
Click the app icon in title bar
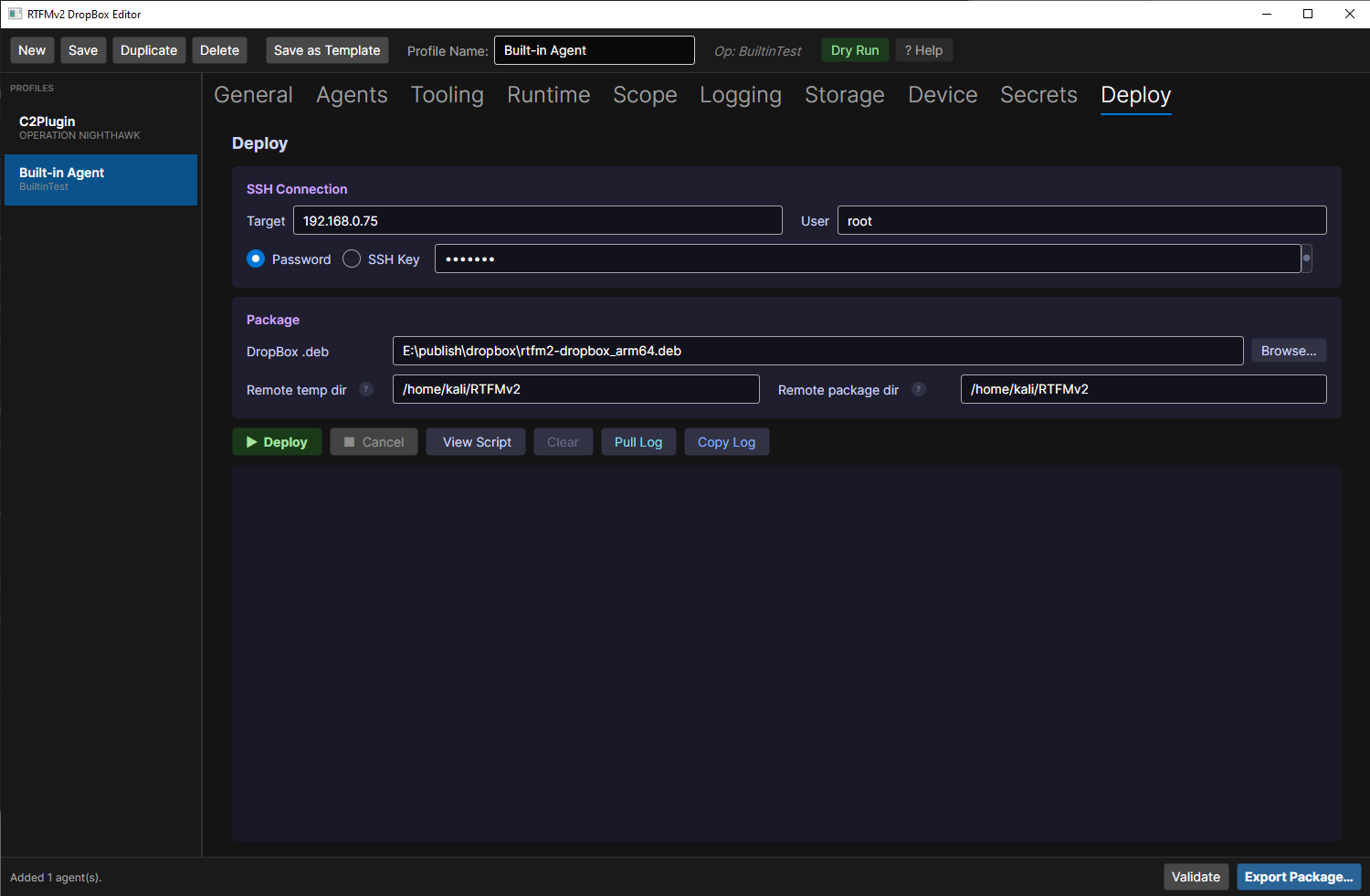click(x=15, y=14)
